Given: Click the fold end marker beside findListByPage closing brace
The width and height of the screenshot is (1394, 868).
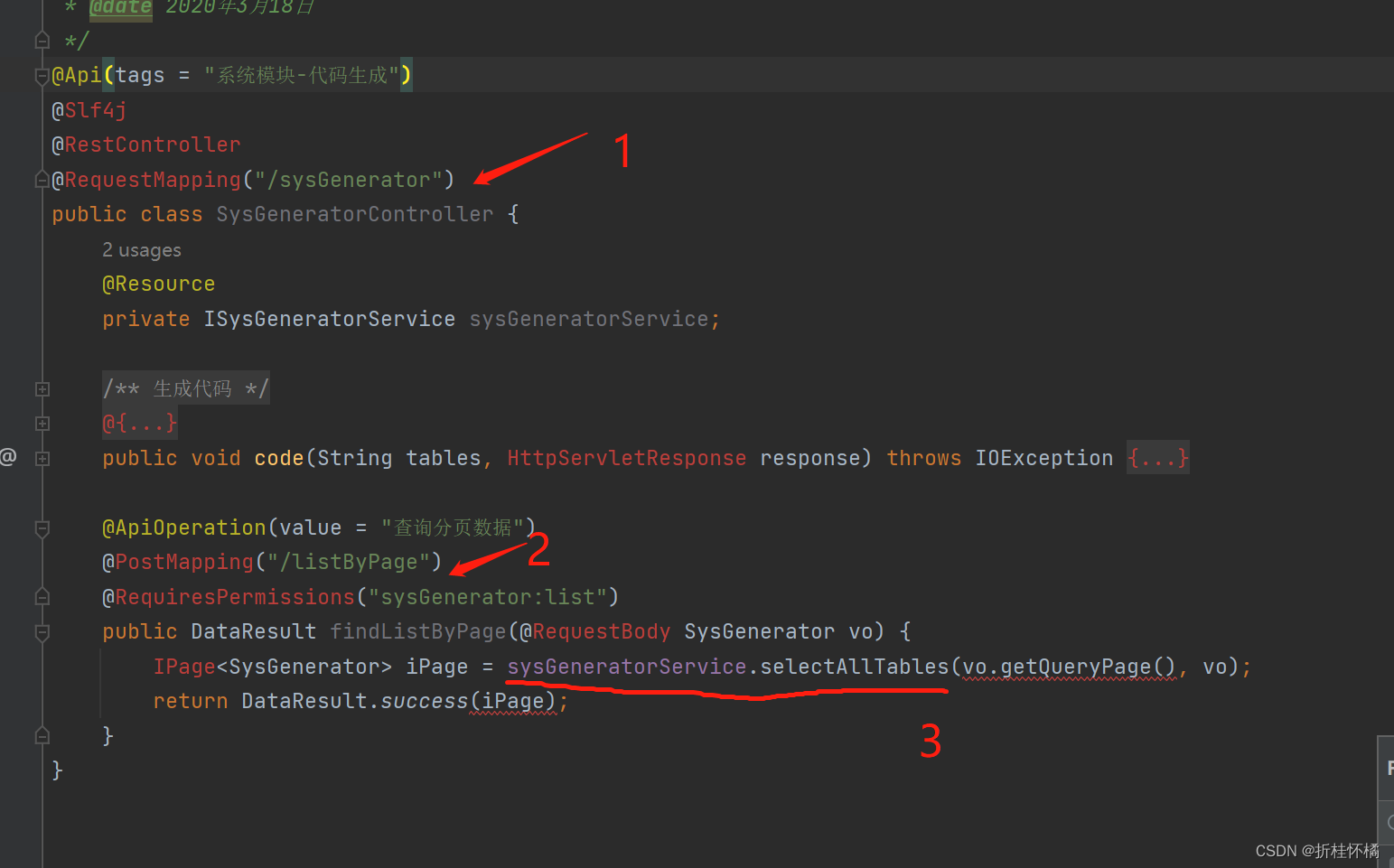Looking at the screenshot, I should (x=42, y=736).
